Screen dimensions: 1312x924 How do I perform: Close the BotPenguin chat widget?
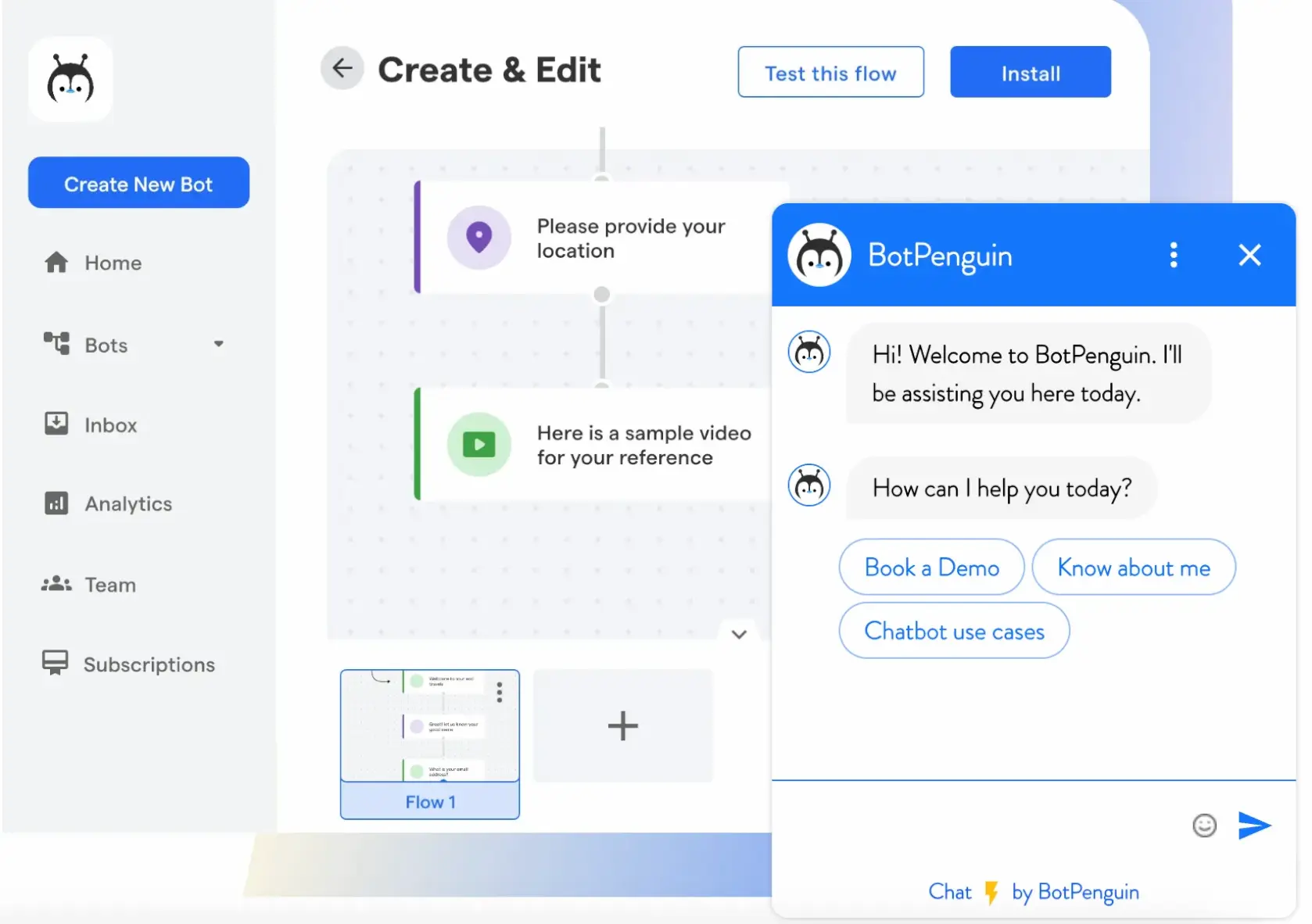point(1249,255)
